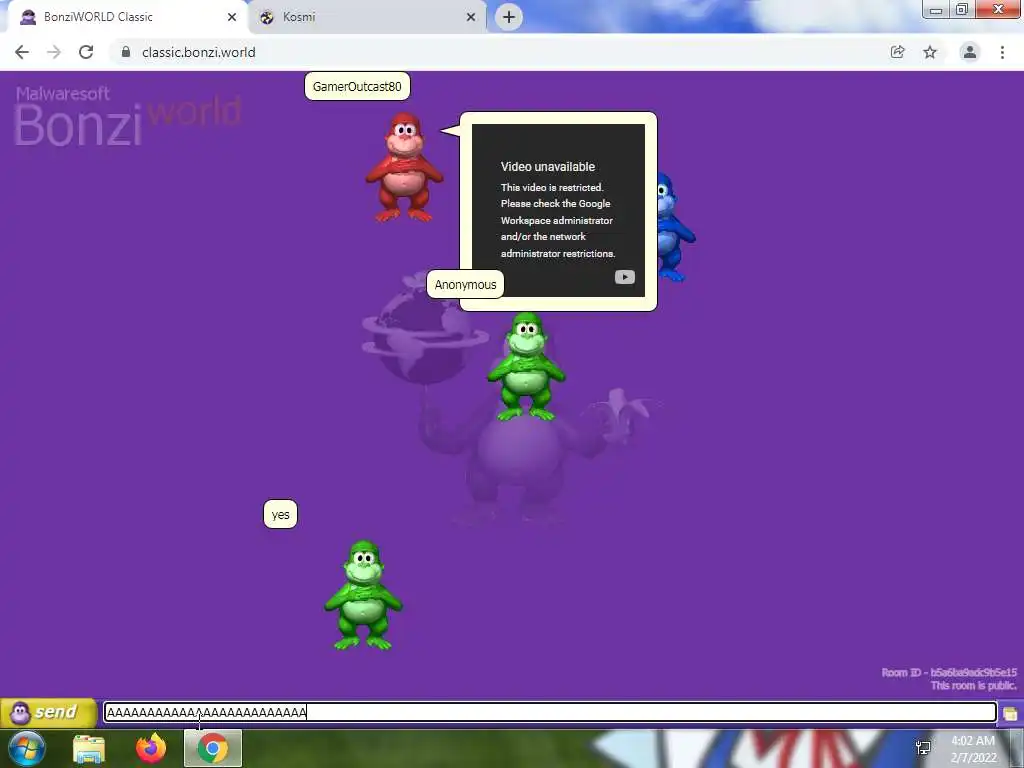The width and height of the screenshot is (1024, 768).
Task: Click the Anonymous green Bonzi
Action: coord(526,366)
